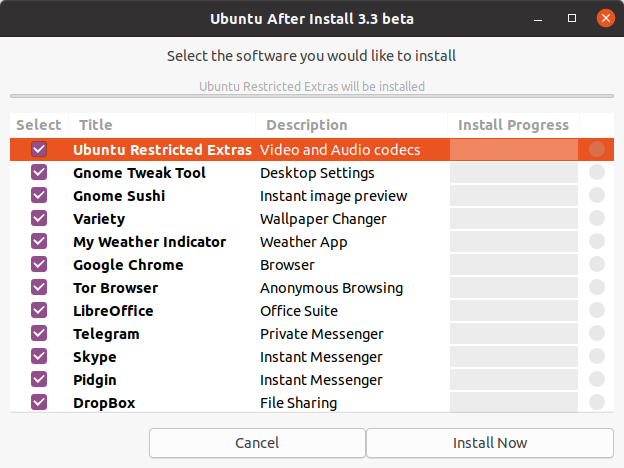Click the Cancel button

click(x=257, y=443)
